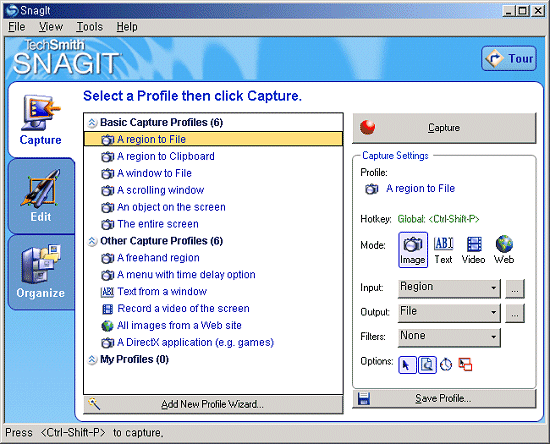
Task: Select Text capture mode
Action: (x=443, y=250)
